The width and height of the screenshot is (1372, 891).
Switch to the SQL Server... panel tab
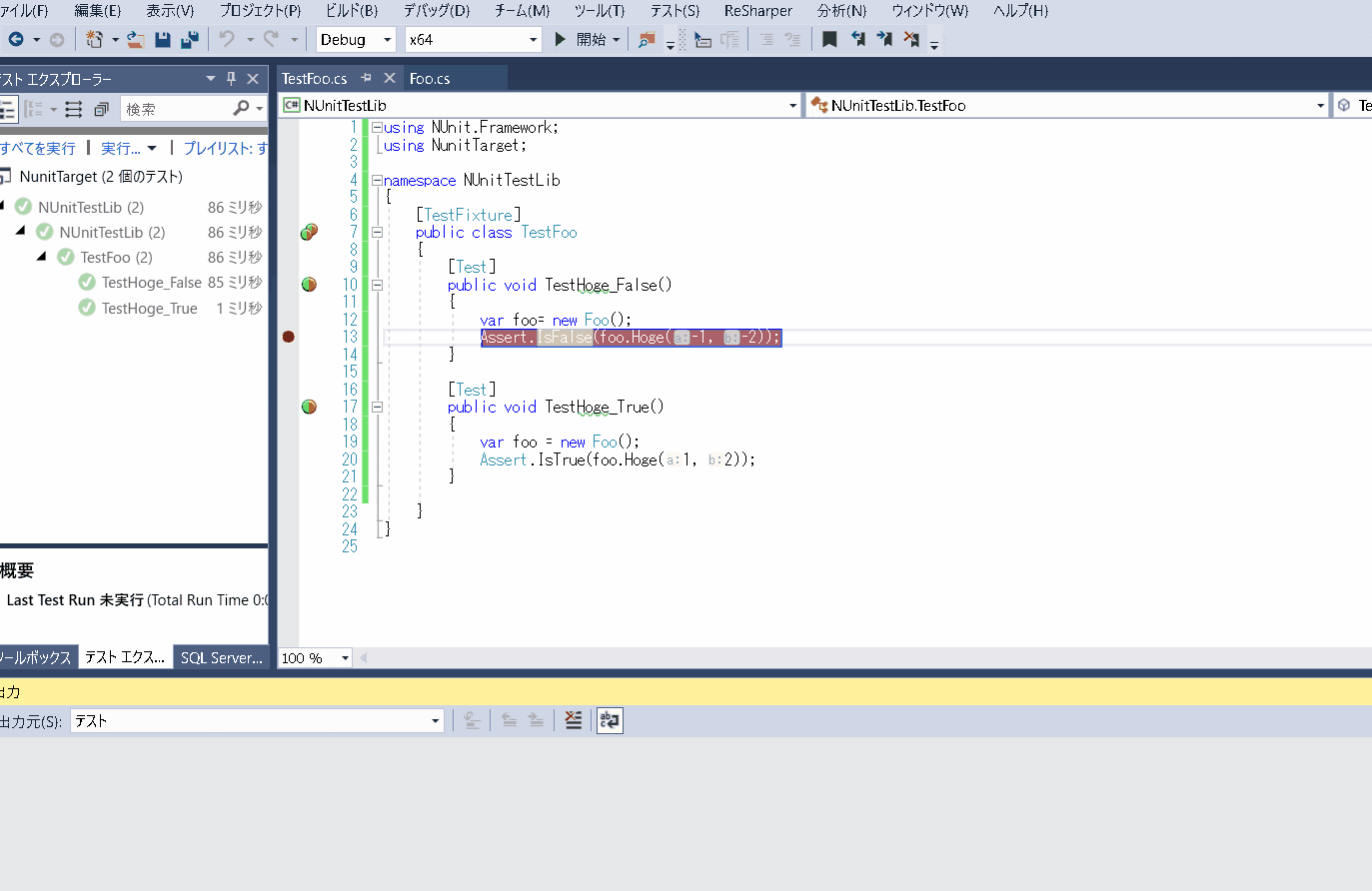222,657
